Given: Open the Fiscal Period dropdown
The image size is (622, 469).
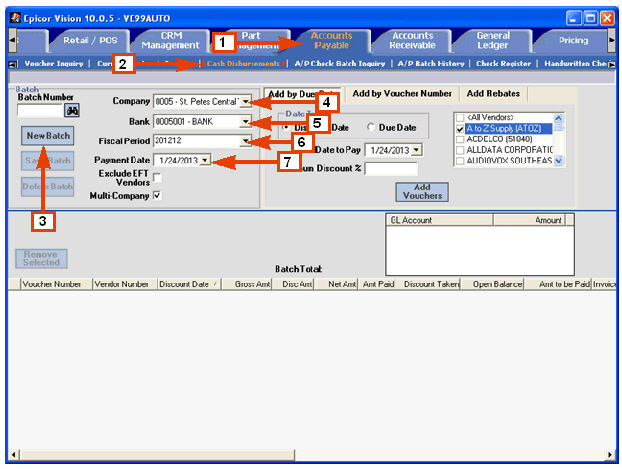Looking at the screenshot, I should (246, 141).
